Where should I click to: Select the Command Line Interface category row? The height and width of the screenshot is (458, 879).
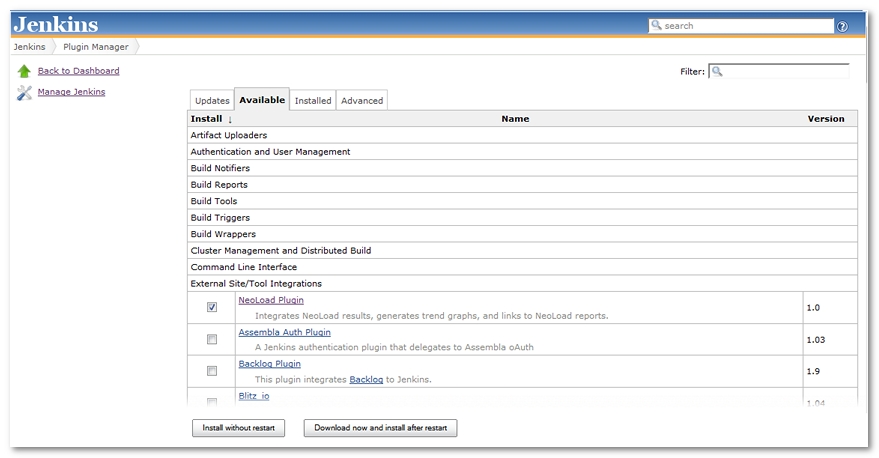pos(522,267)
